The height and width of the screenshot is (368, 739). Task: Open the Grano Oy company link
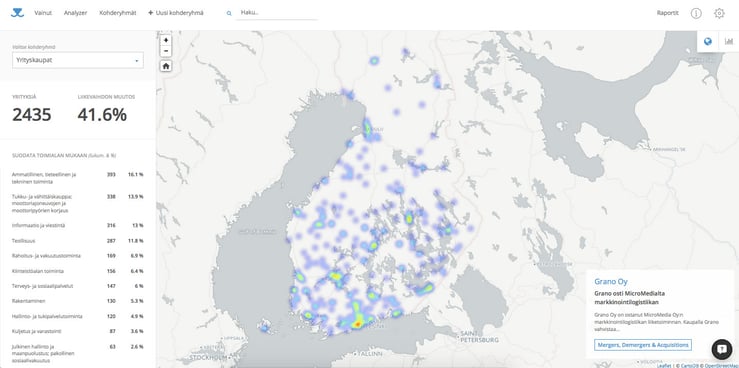(611, 282)
